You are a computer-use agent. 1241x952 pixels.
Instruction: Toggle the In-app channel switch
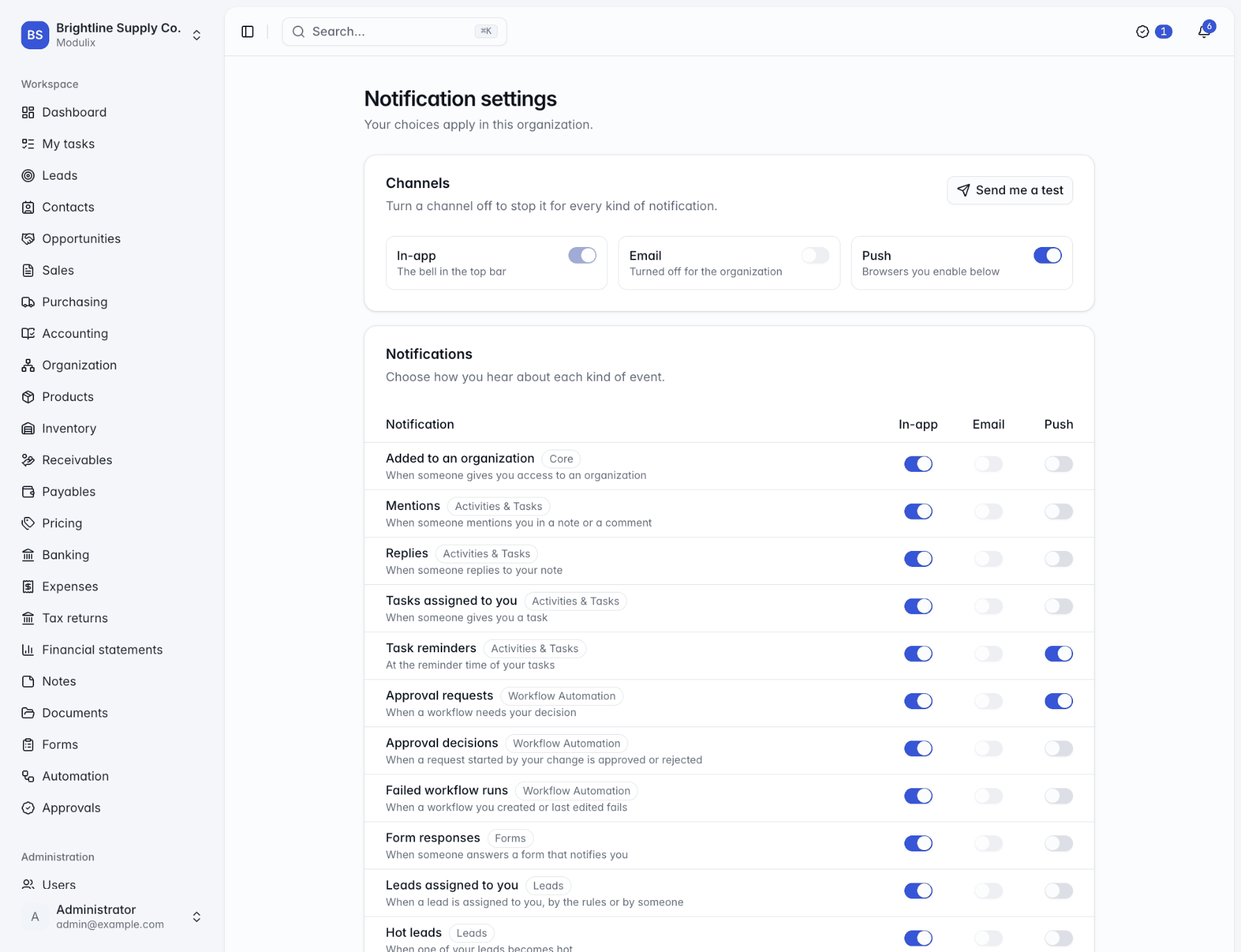coord(582,255)
